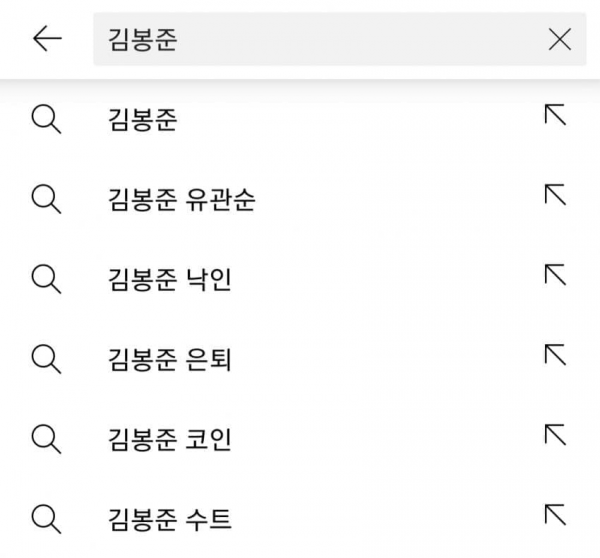Fill query using arrow beside 김봉준
This screenshot has width=600, height=558.
555,114
